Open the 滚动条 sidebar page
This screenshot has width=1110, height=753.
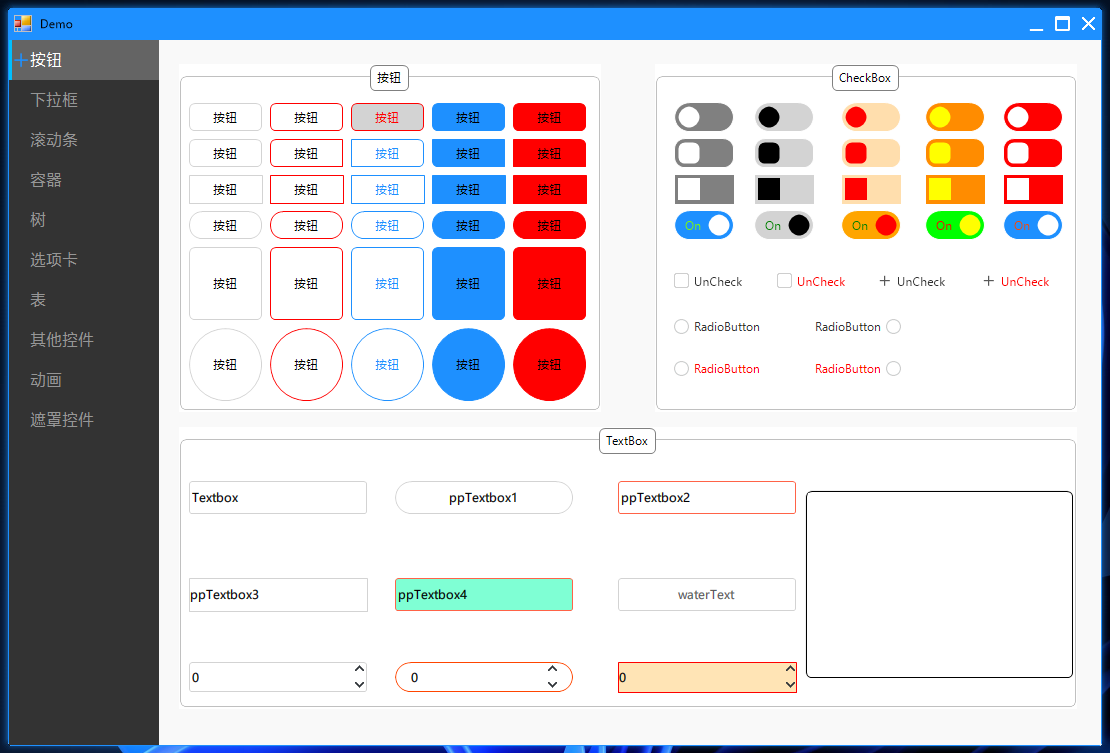point(84,140)
